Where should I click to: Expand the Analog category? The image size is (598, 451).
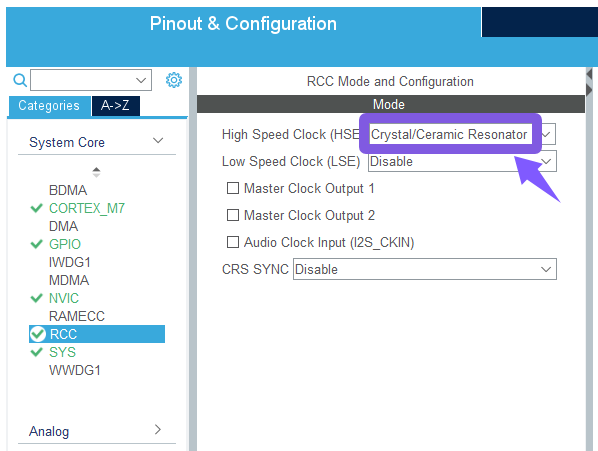click(x=97, y=431)
